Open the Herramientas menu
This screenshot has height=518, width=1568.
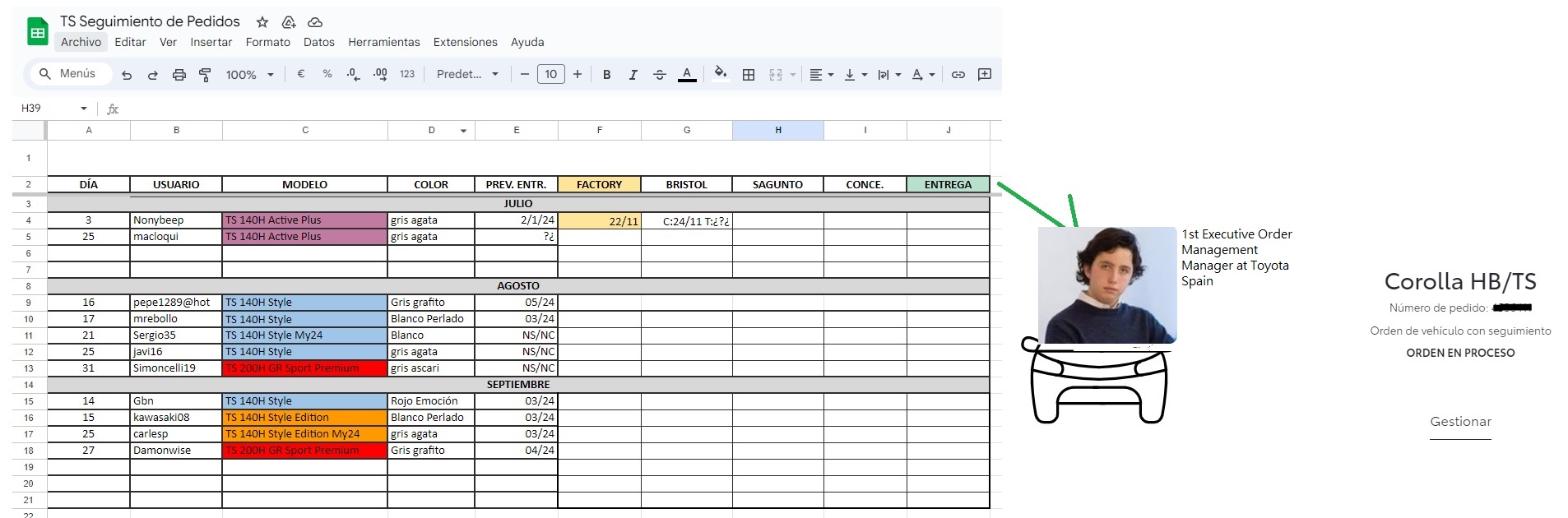coord(384,42)
